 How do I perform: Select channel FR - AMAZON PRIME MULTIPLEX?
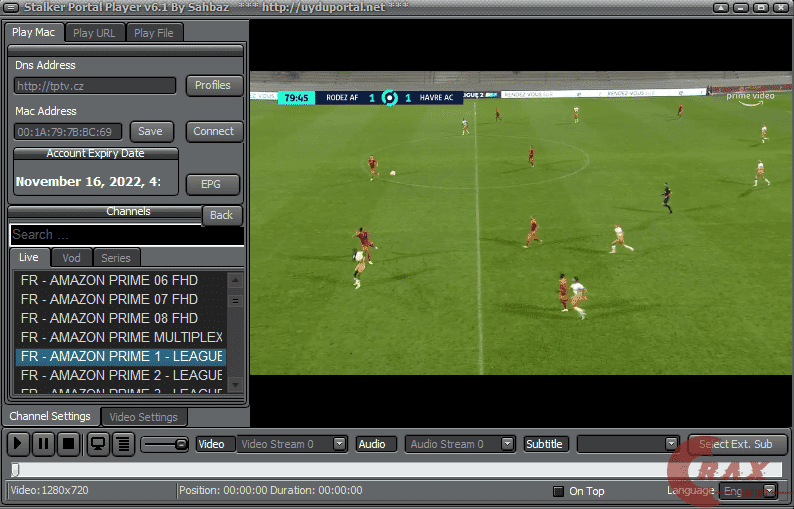[121, 337]
